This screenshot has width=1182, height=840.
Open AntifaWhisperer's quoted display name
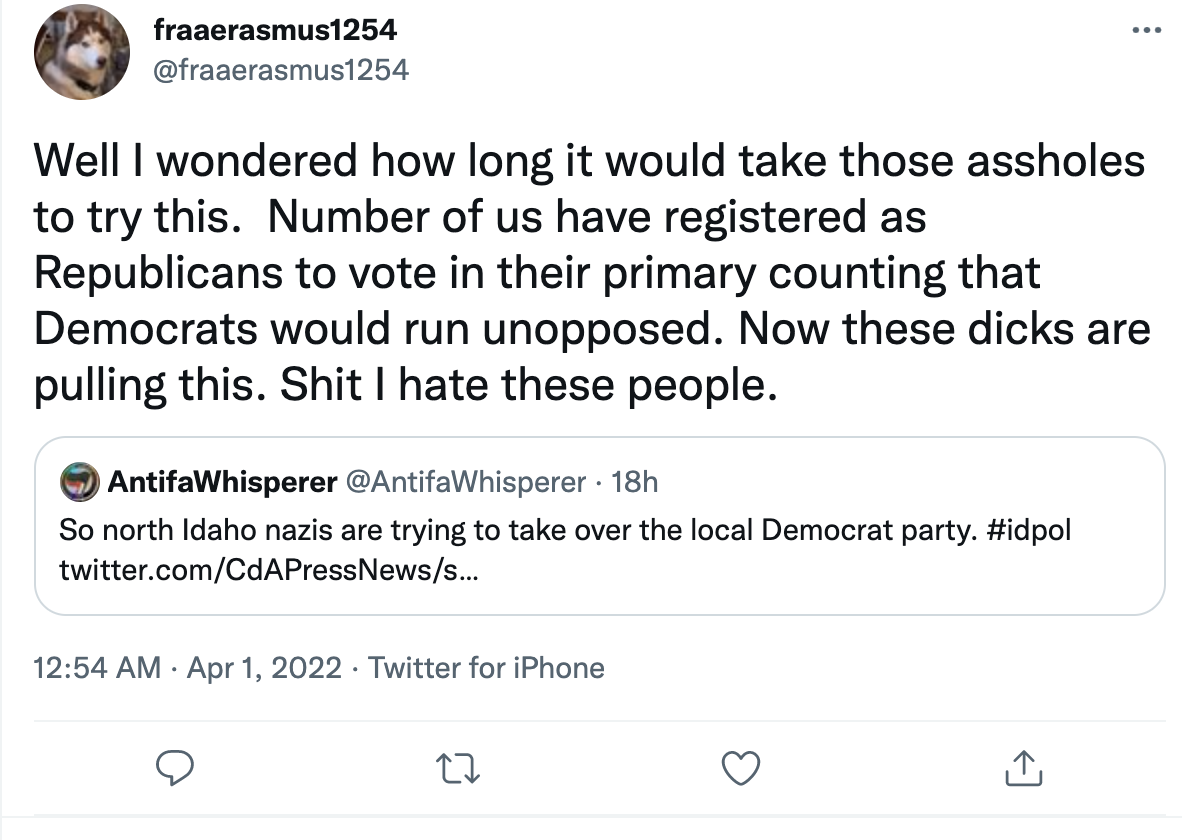[221, 483]
